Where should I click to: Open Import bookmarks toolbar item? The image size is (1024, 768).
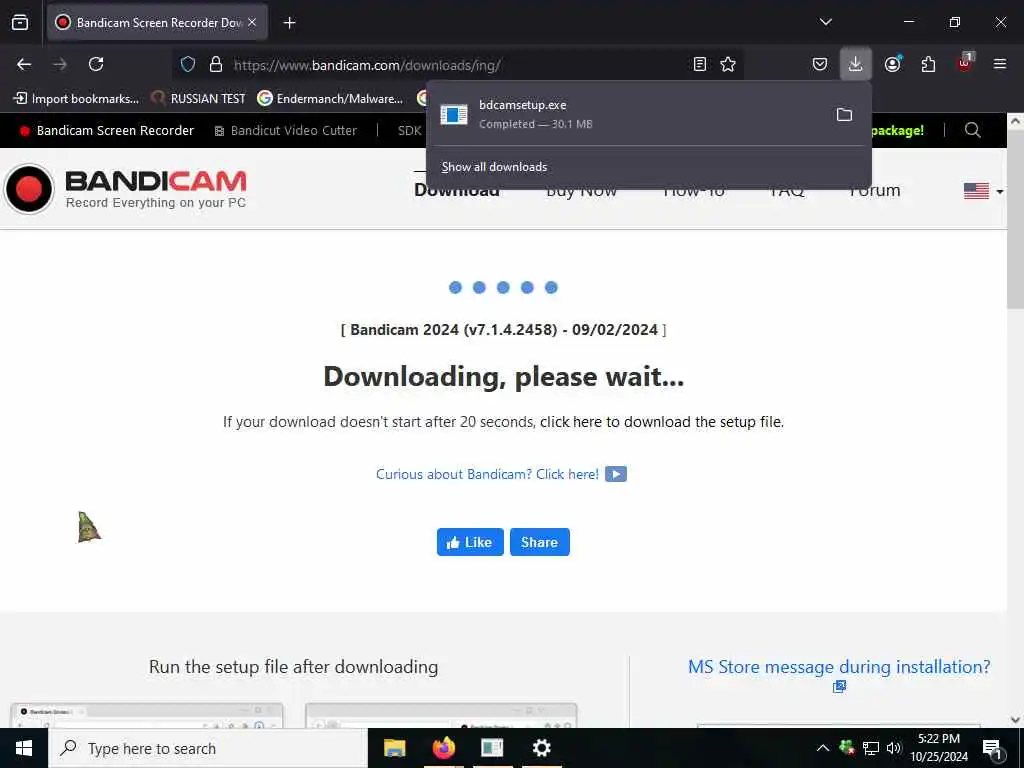[x=76, y=99]
